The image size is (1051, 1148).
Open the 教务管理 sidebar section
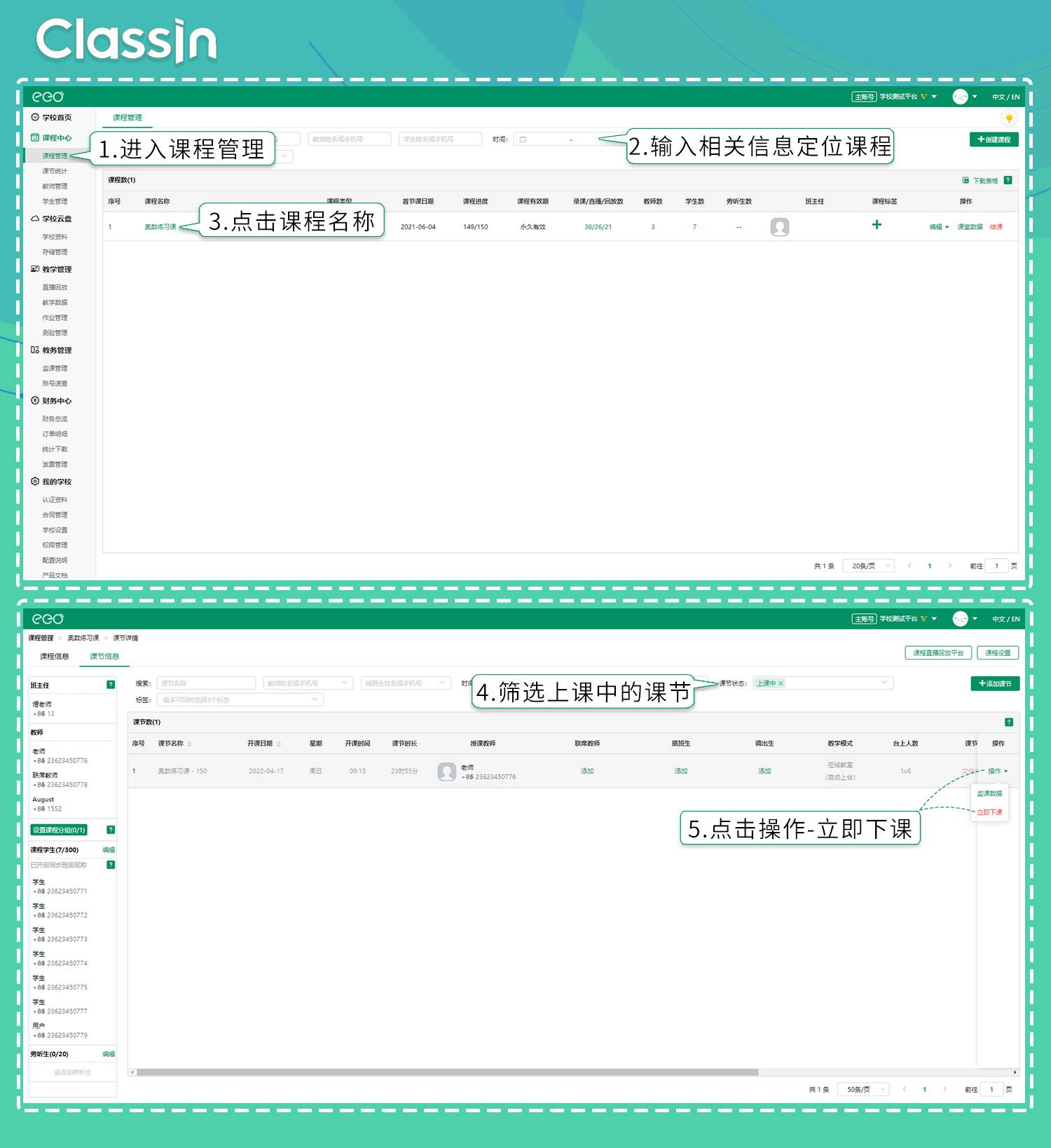51,350
